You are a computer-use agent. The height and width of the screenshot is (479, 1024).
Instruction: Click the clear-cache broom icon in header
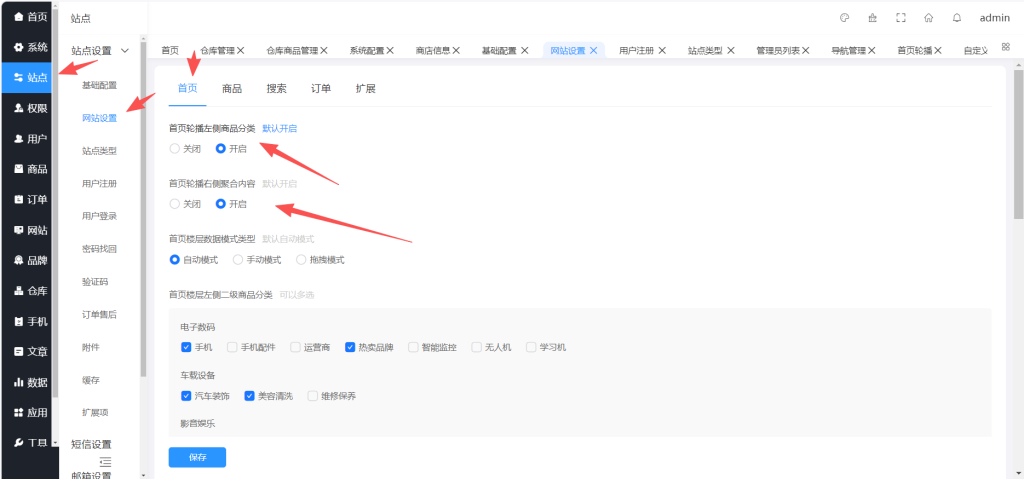872,18
